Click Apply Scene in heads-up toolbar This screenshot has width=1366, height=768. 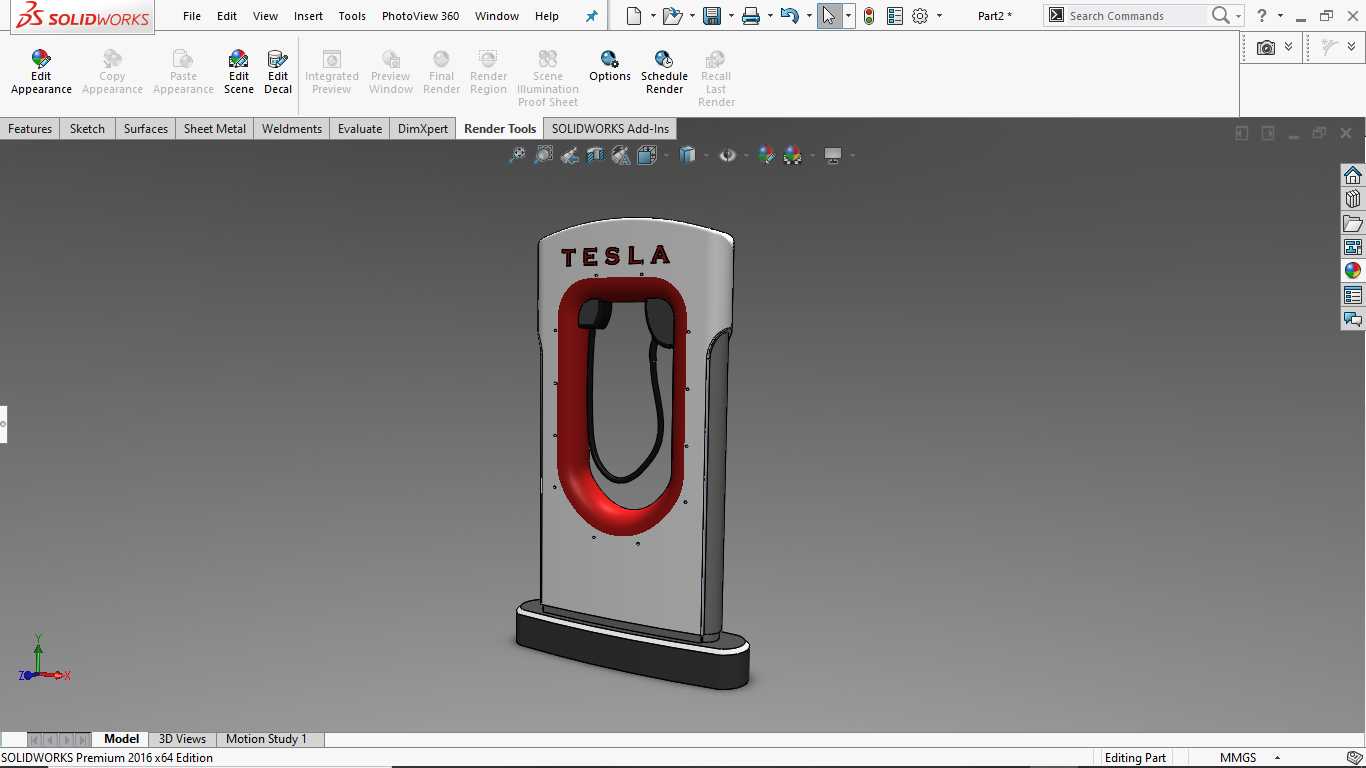point(793,155)
